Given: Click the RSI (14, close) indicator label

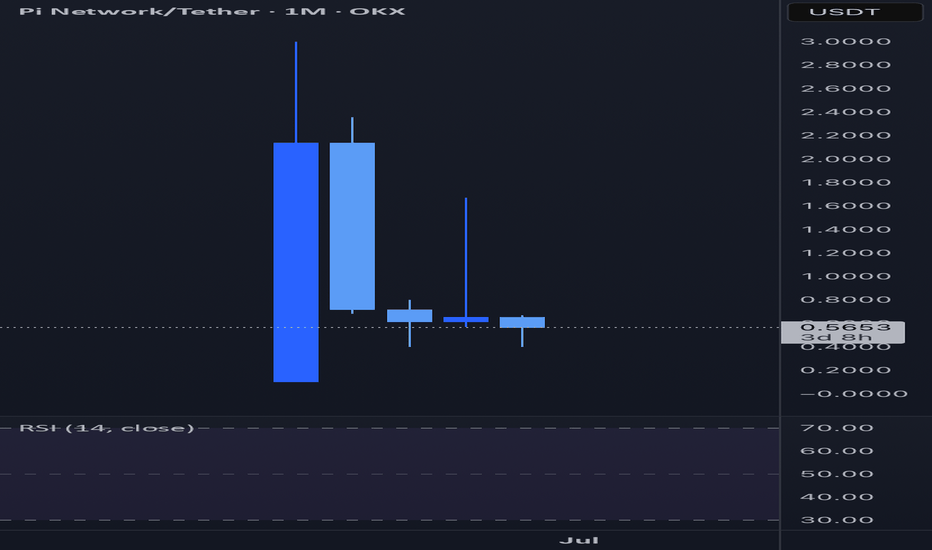Looking at the screenshot, I should tap(106, 428).
